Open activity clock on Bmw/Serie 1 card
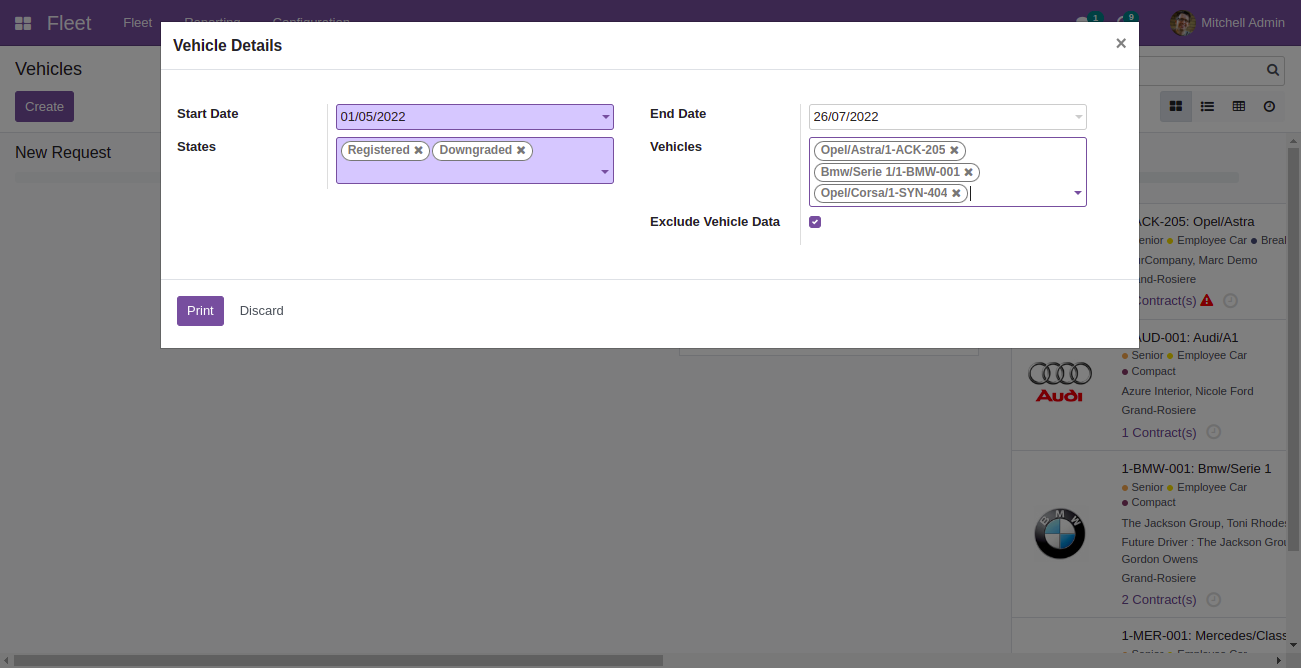This screenshot has height=668, width=1301. coord(1213,599)
